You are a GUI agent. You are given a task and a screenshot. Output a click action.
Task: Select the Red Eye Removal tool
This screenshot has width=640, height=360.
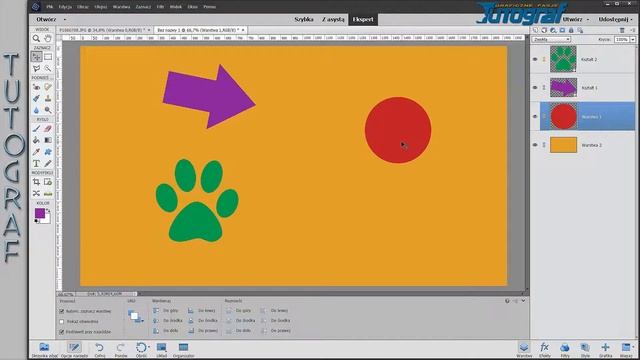coord(36,87)
